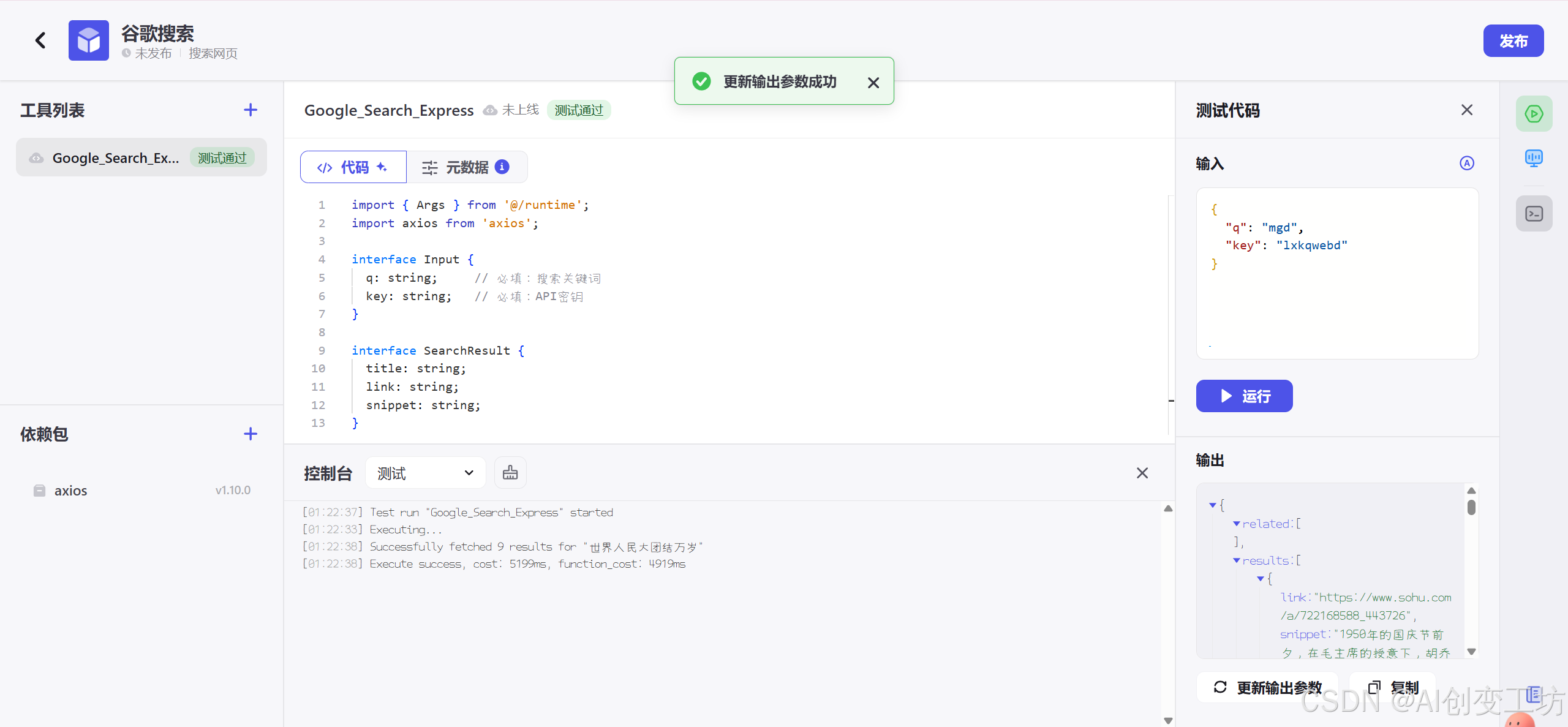The width and height of the screenshot is (1568, 727).
Task: Clear console logs with broom icon
Action: pyautogui.click(x=510, y=473)
